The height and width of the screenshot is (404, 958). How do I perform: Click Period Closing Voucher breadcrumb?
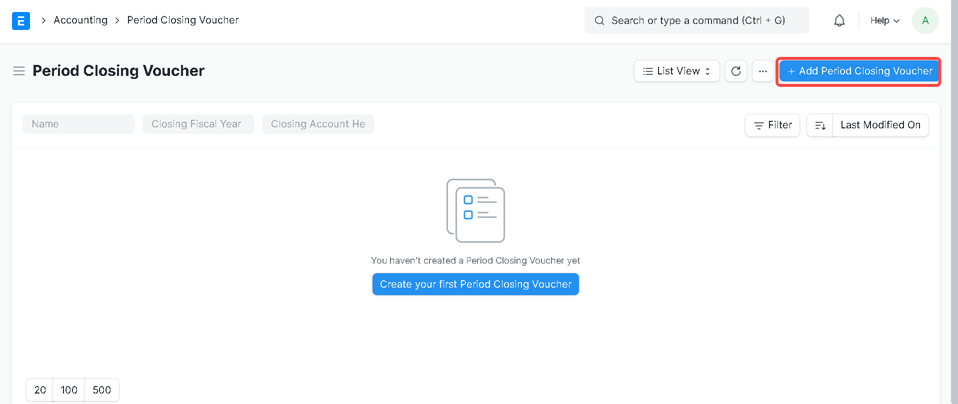click(x=182, y=20)
